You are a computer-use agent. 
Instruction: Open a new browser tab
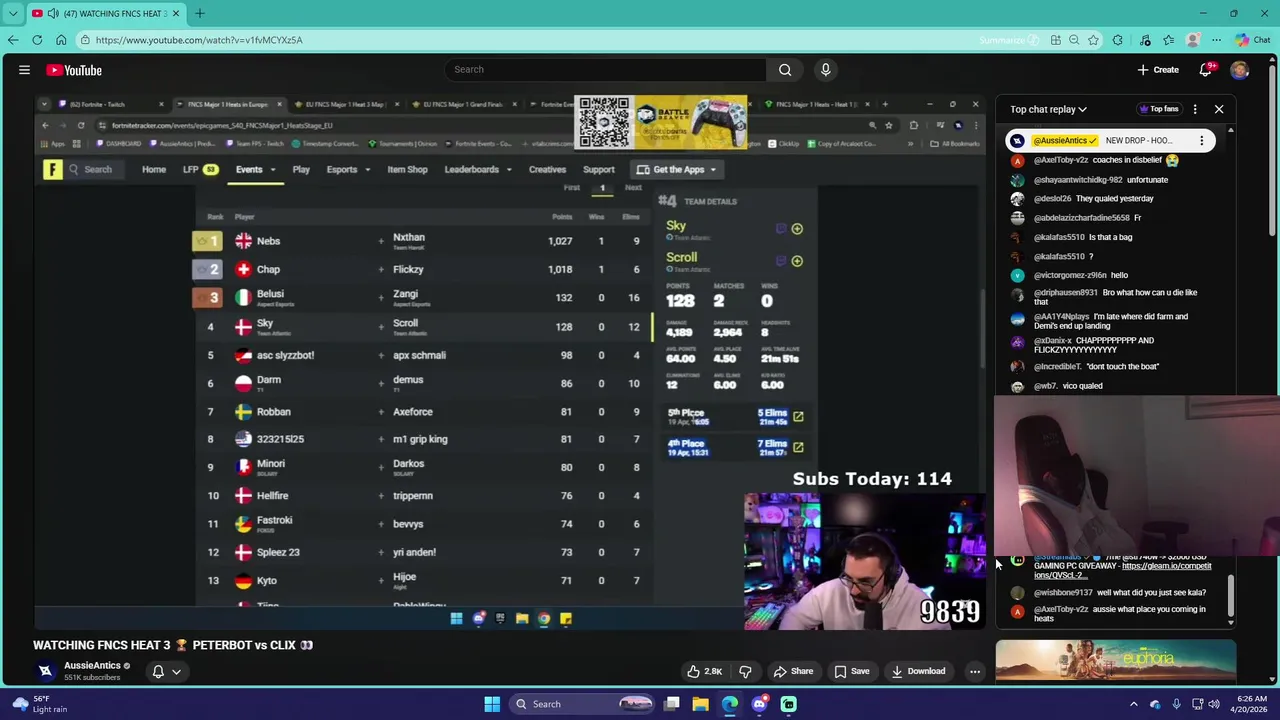tap(199, 13)
